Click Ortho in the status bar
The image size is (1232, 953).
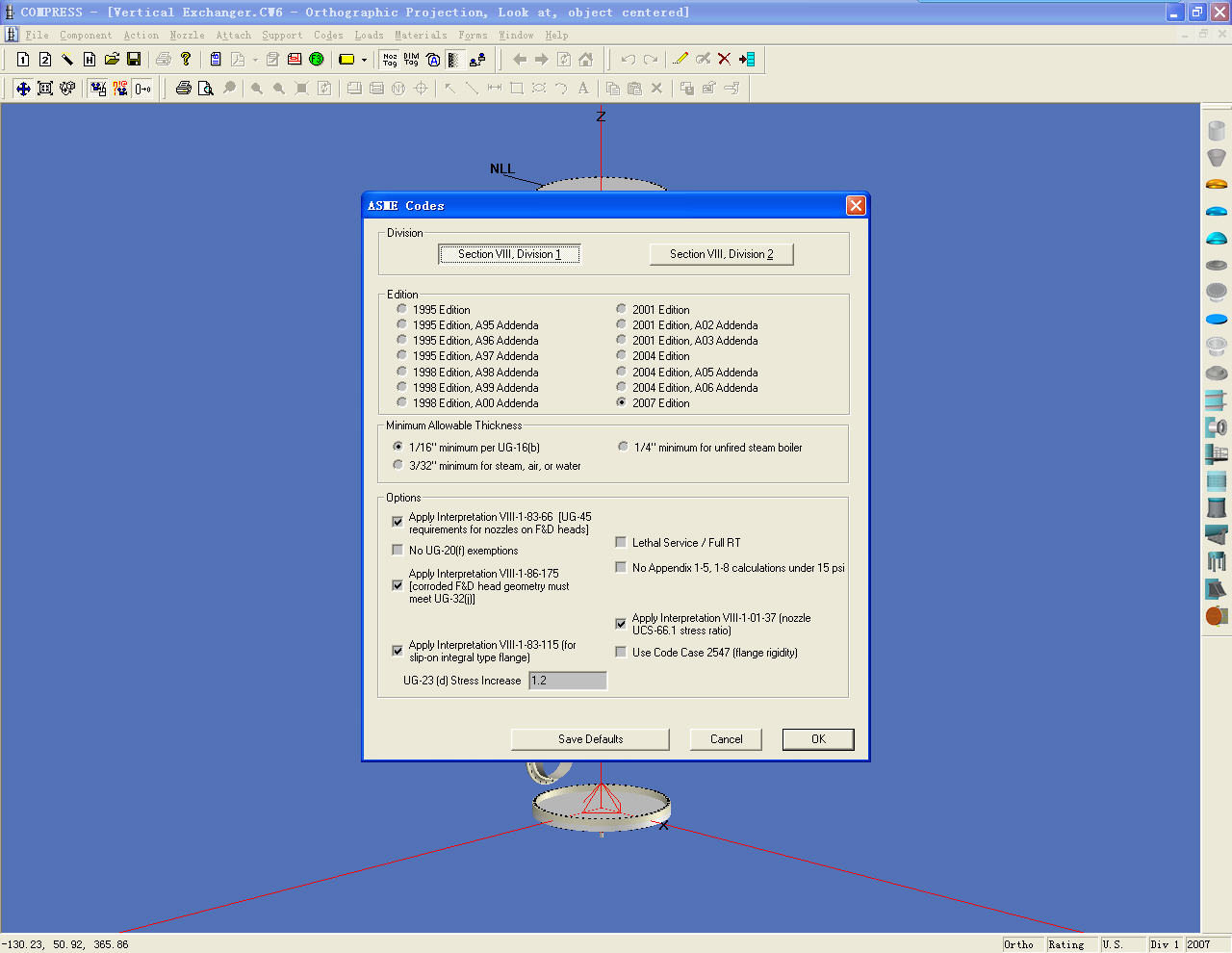[x=1023, y=944]
